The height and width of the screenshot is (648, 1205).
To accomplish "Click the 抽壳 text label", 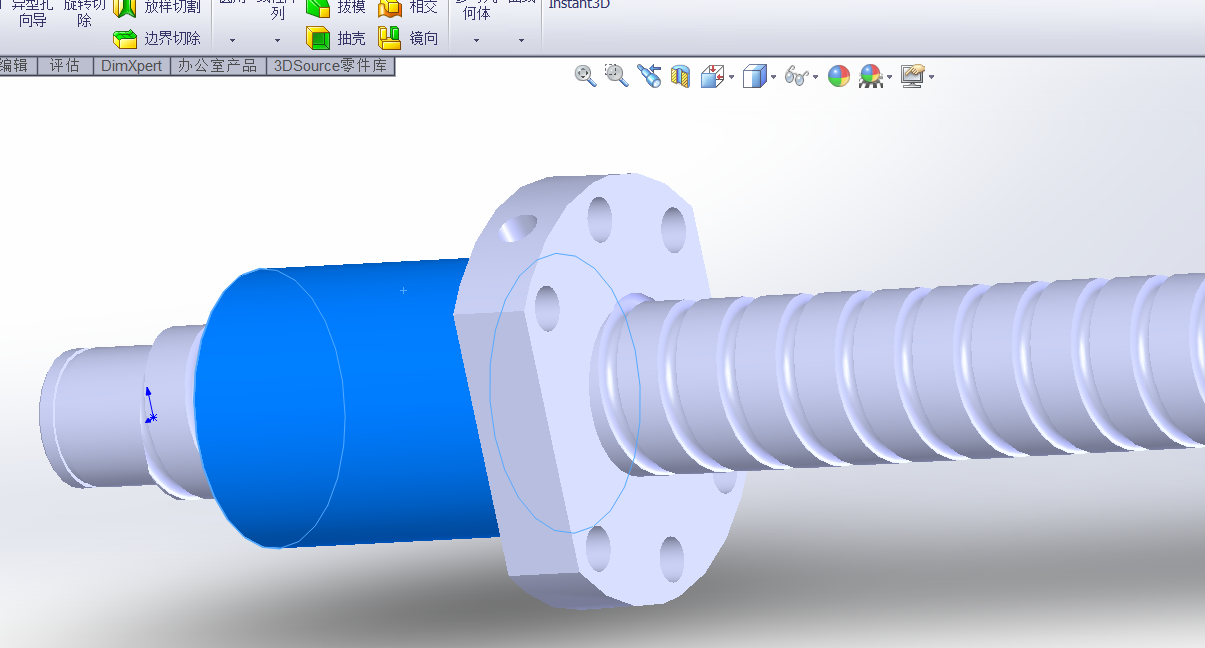I will (x=352, y=39).
